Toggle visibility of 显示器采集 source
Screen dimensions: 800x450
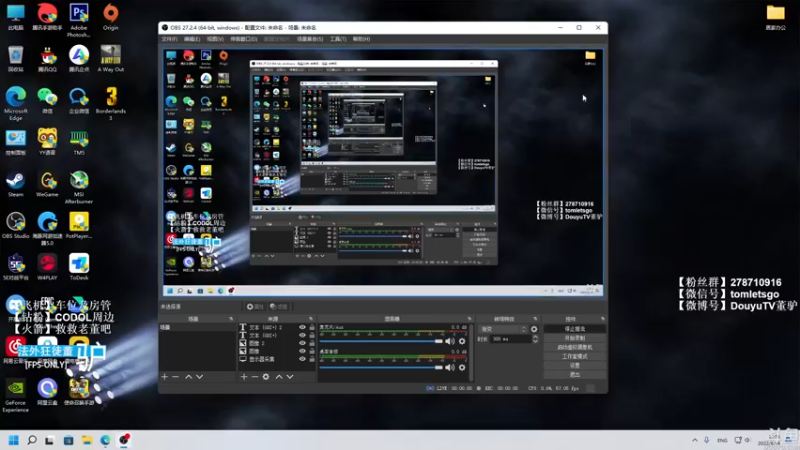click(303, 359)
